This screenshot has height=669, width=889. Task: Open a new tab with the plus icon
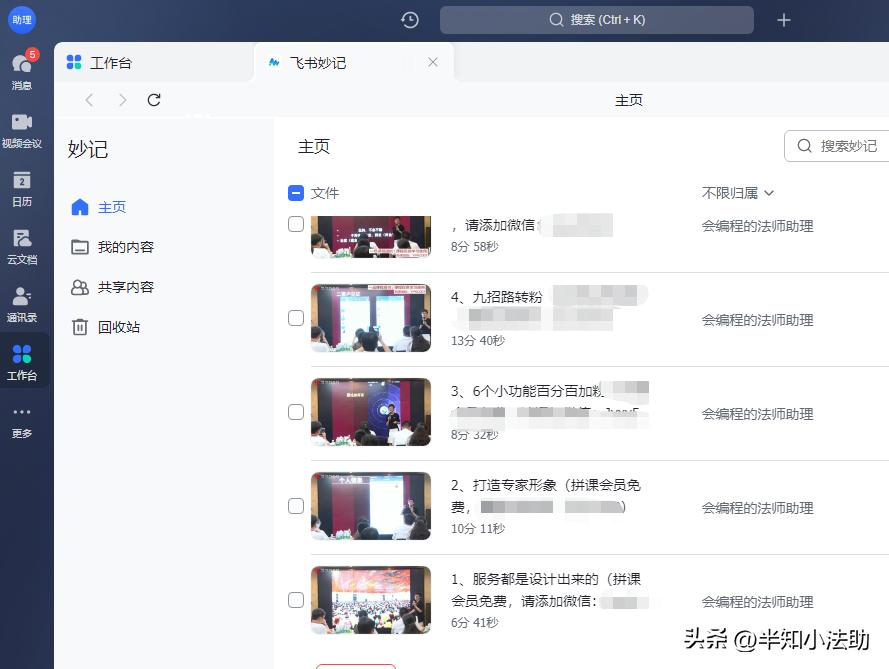pyautogui.click(x=784, y=19)
